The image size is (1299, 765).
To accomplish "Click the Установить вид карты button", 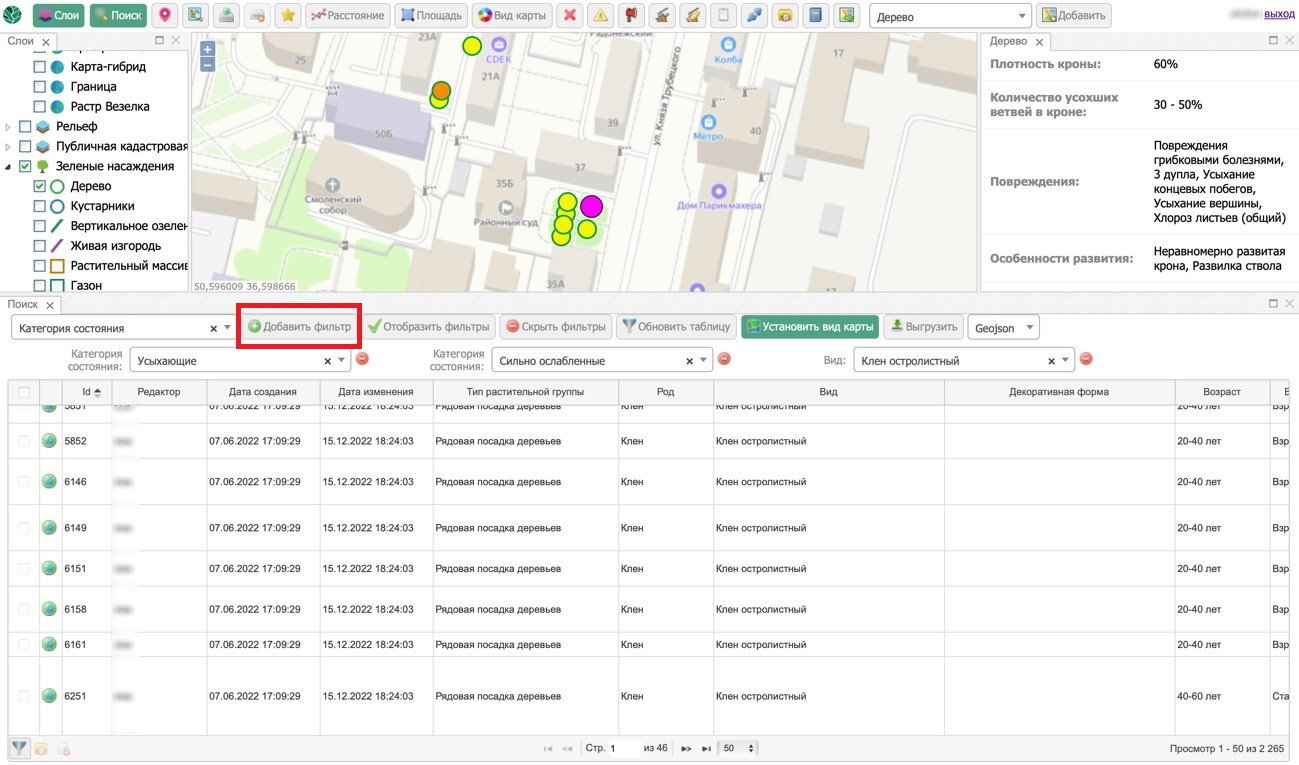I will tap(809, 326).
